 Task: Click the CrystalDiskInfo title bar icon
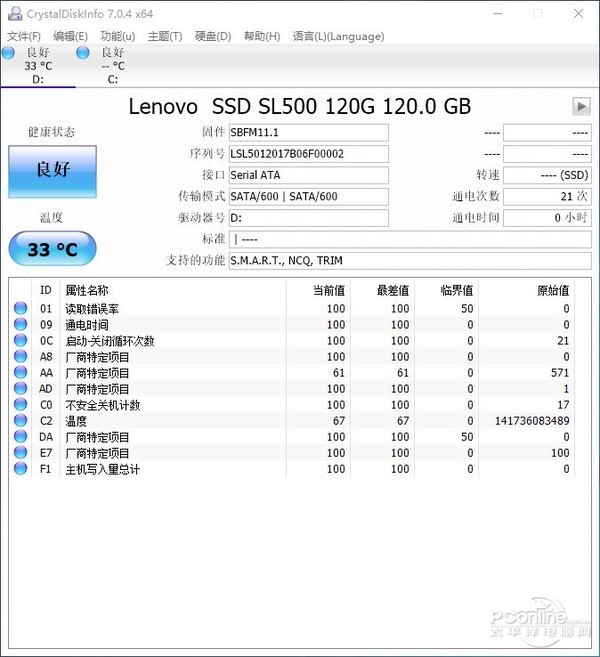point(15,13)
